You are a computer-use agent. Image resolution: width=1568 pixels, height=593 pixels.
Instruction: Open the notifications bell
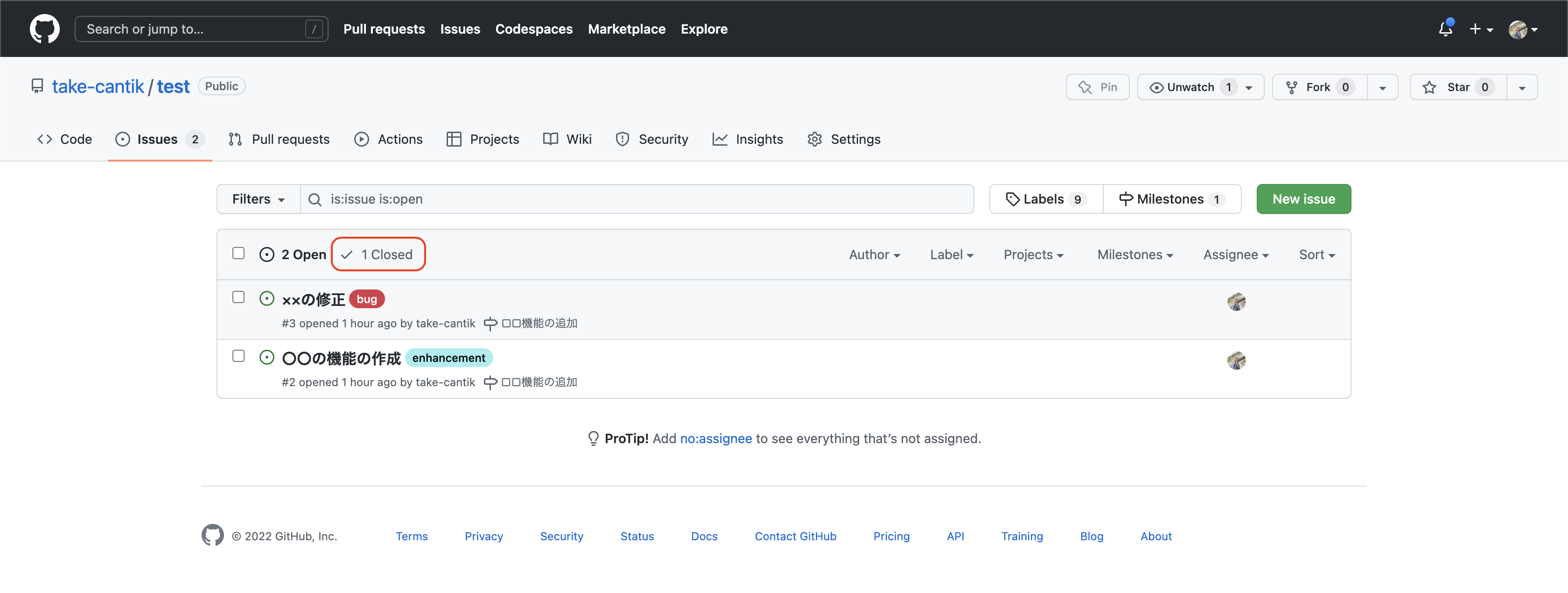coord(1445,28)
